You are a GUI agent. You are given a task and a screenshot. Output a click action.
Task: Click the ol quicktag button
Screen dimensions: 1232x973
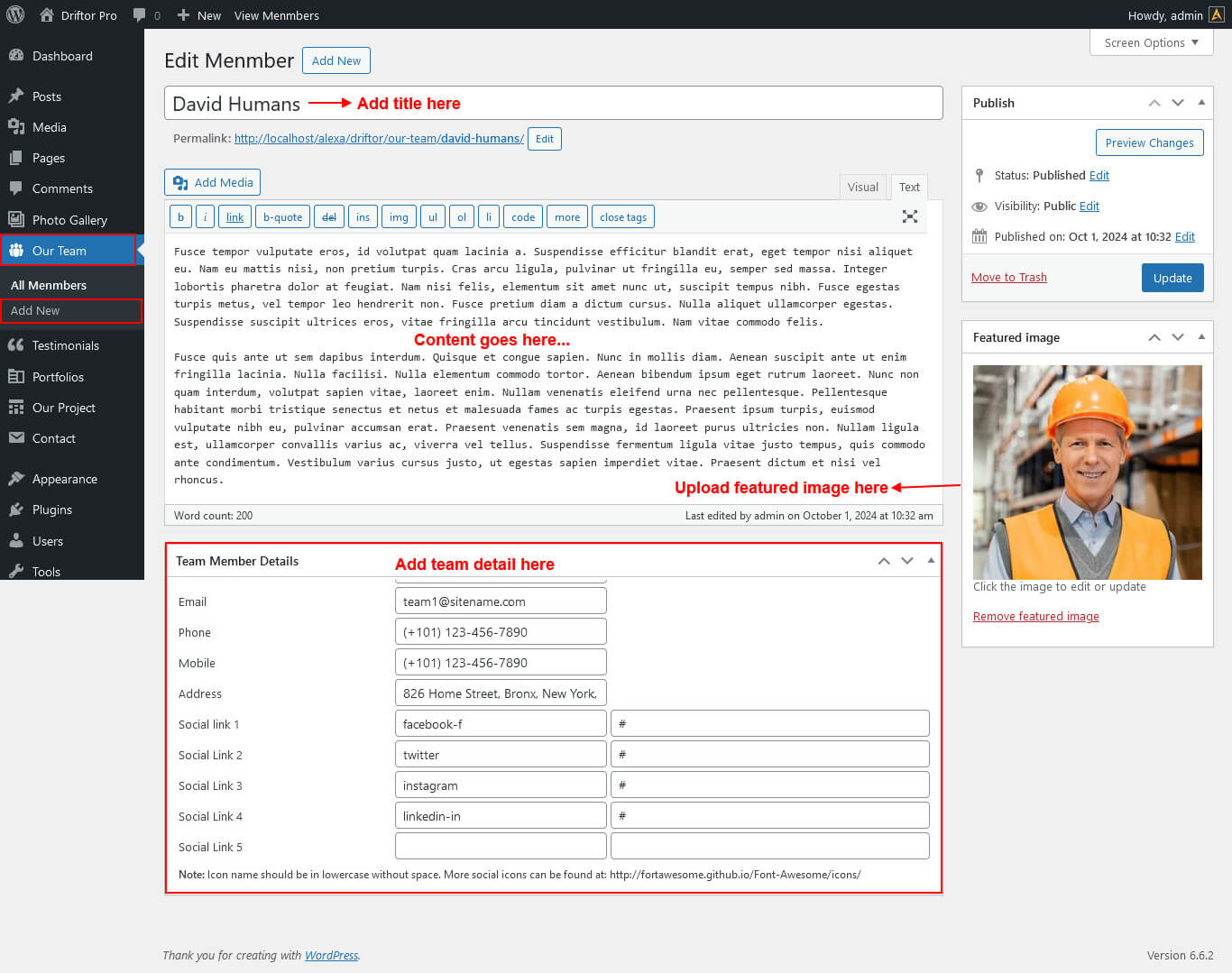462,217
